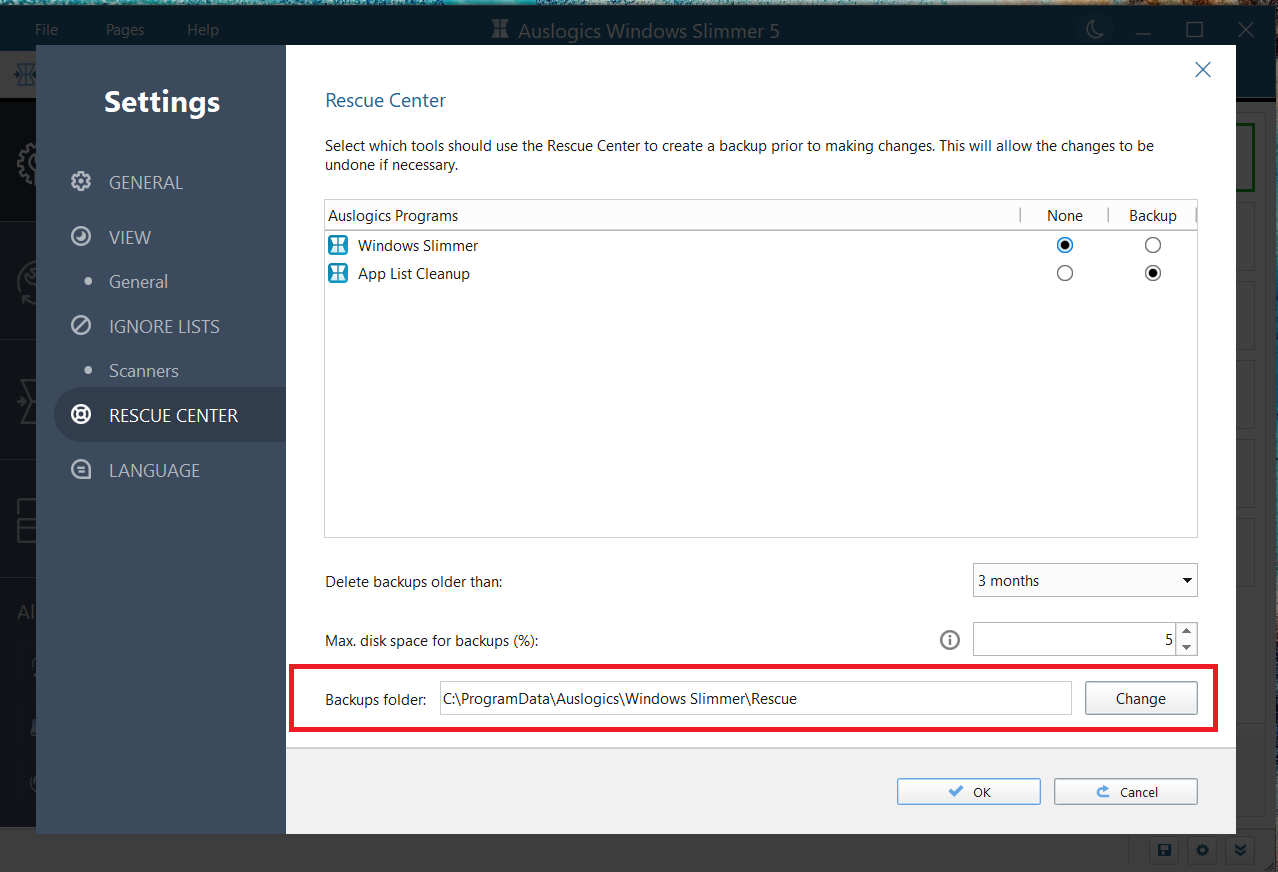Click the Change button for the backups folder
Screen dimensions: 1278x872
click(x=1140, y=698)
